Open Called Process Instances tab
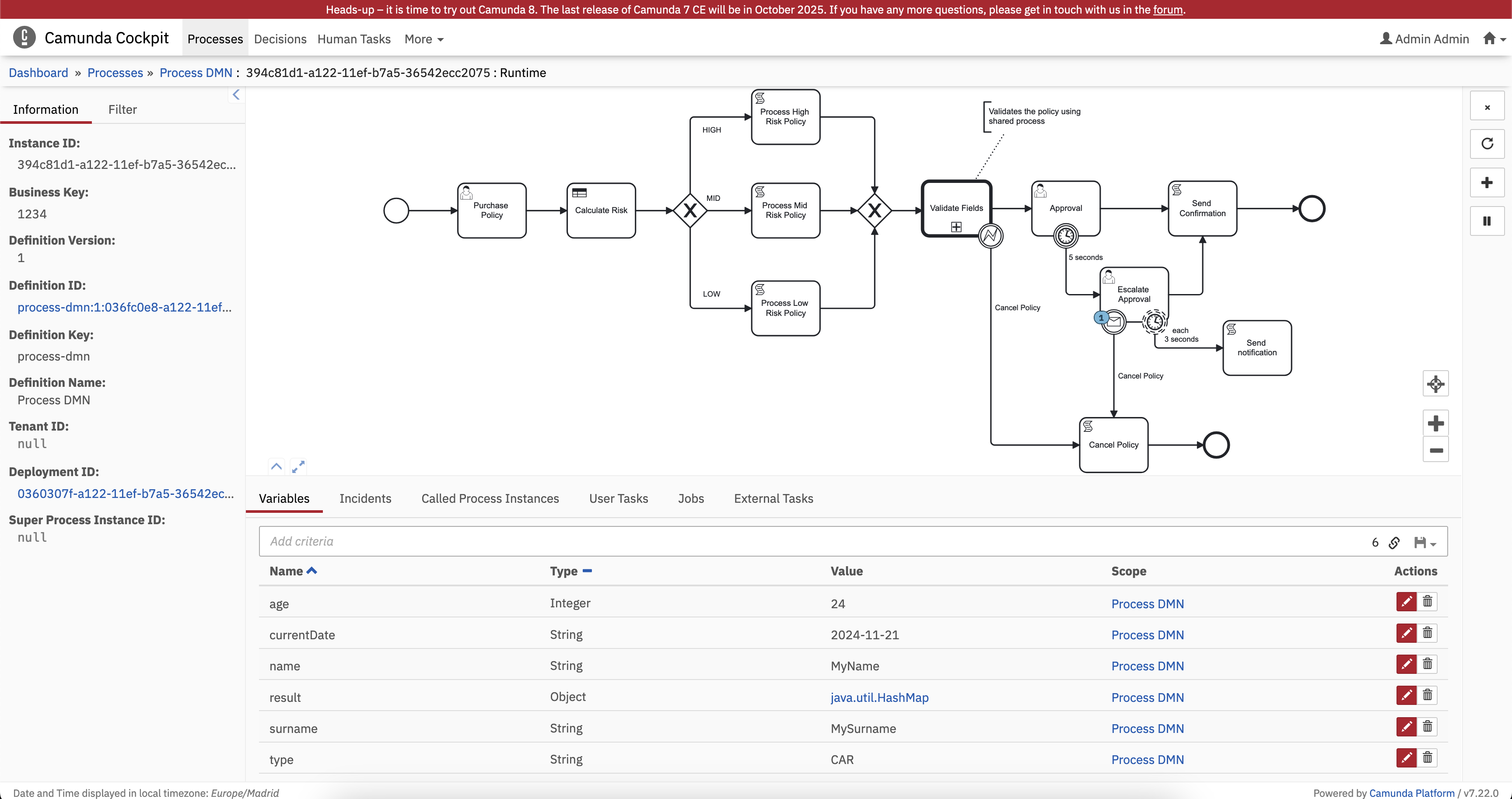 (x=490, y=498)
